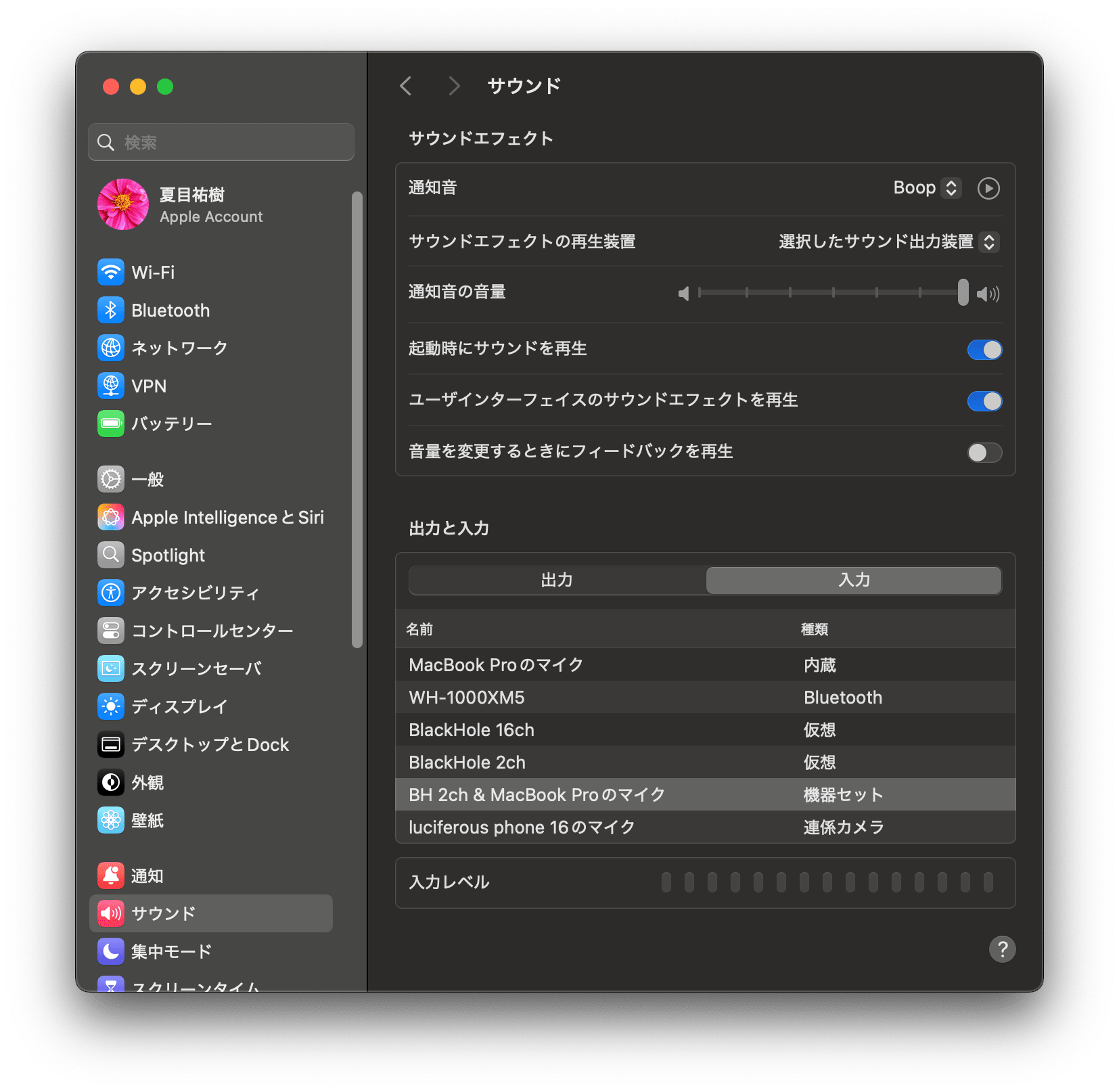Play the Boop alert sound preview
1119x1092 pixels.
click(x=988, y=187)
